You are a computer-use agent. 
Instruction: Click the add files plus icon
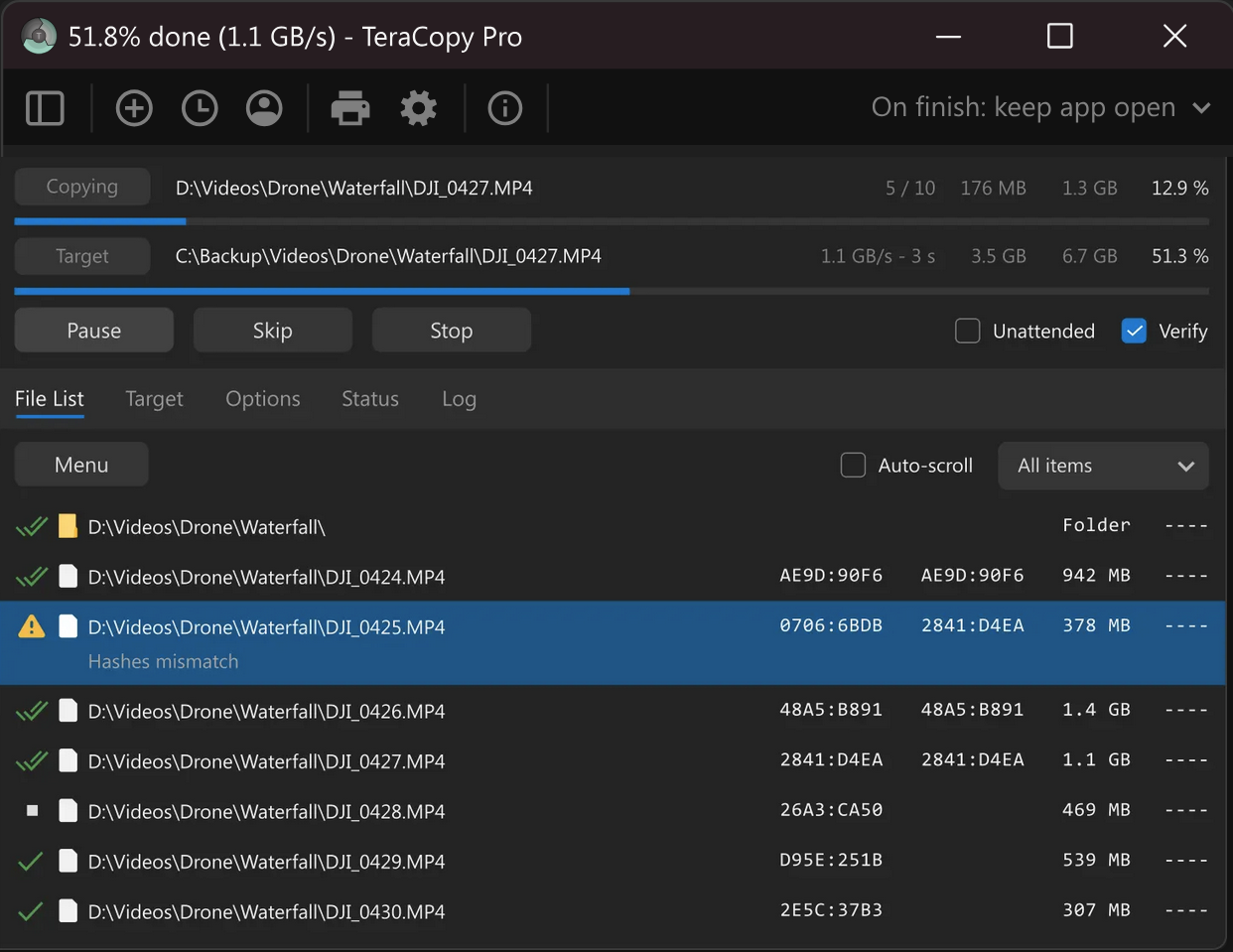134,108
